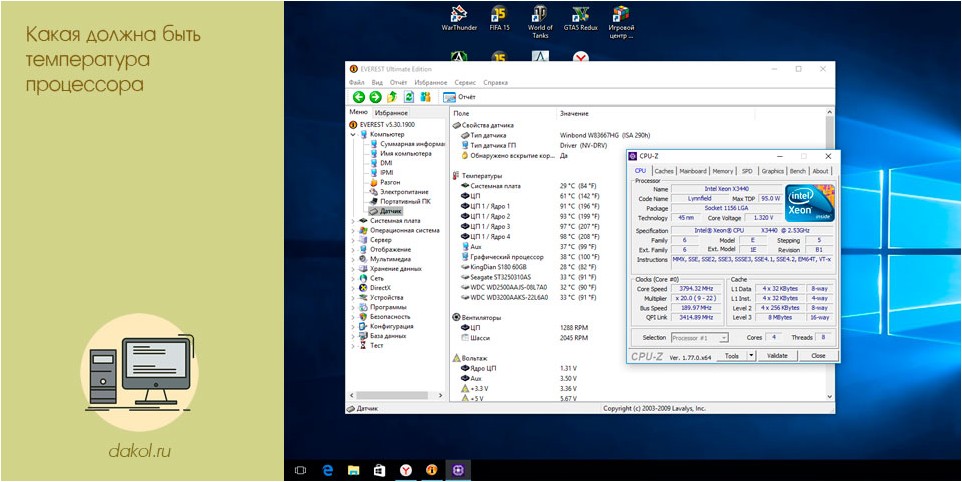Switch to CPU-Z Bench tab
Screen dimensions: 962x482
click(798, 171)
